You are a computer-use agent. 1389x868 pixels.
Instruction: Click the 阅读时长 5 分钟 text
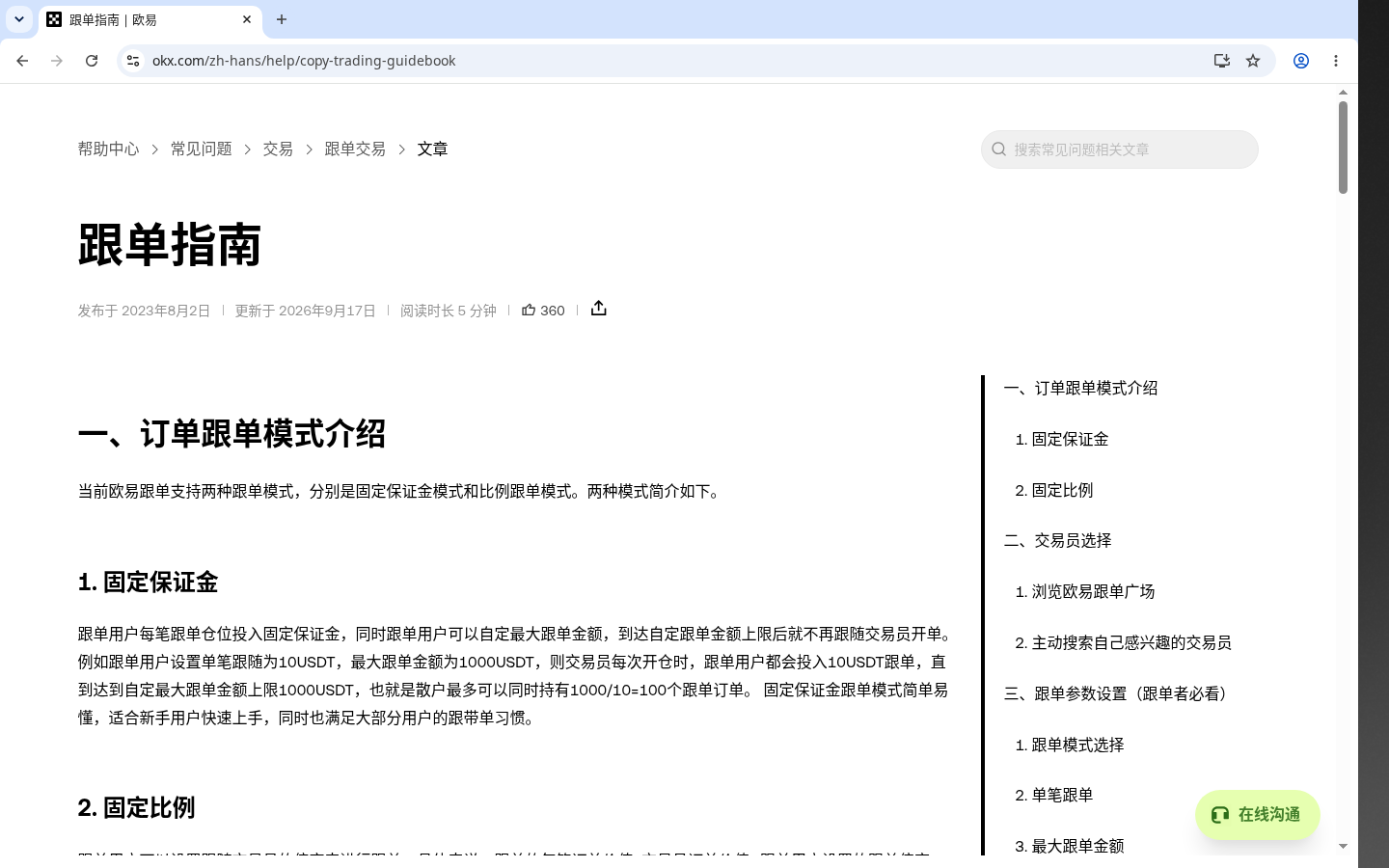coord(449,311)
